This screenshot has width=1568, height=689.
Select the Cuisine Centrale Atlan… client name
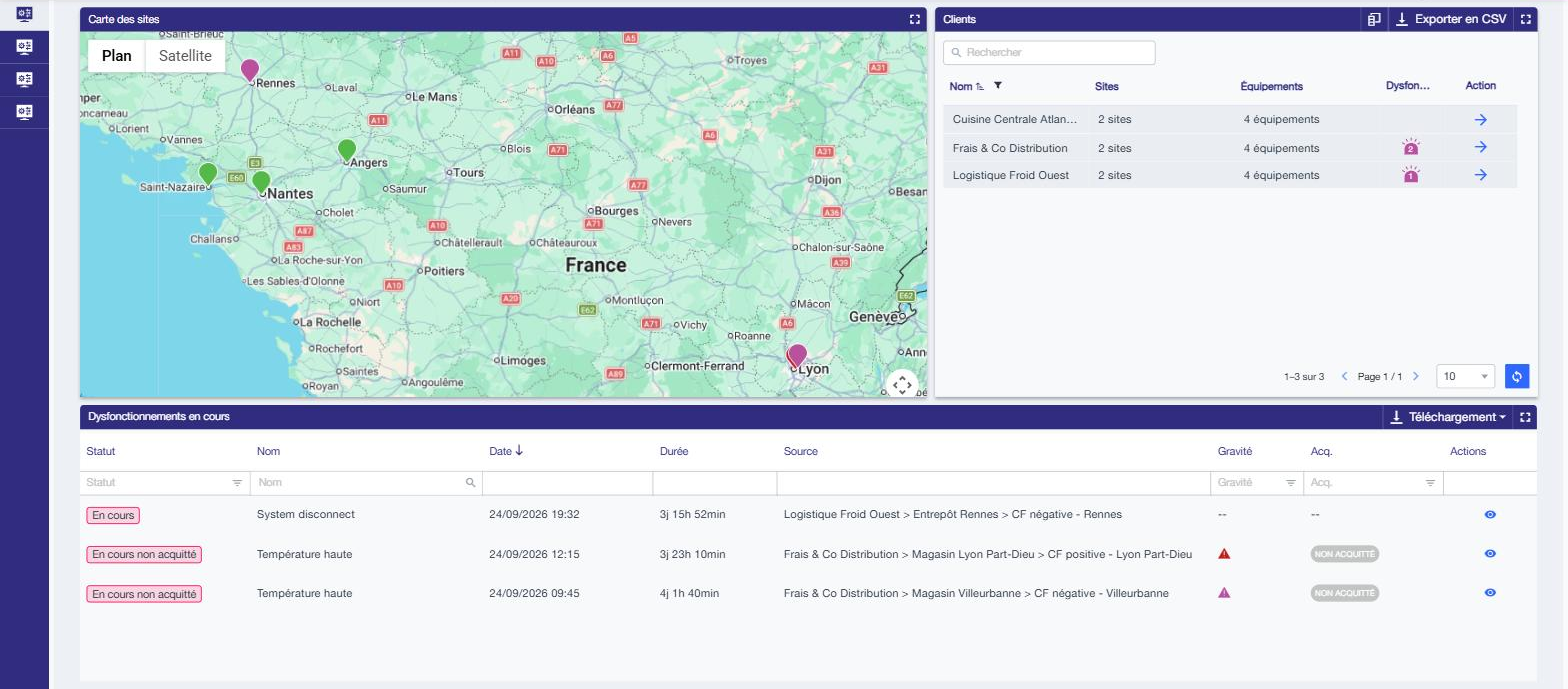point(1015,119)
